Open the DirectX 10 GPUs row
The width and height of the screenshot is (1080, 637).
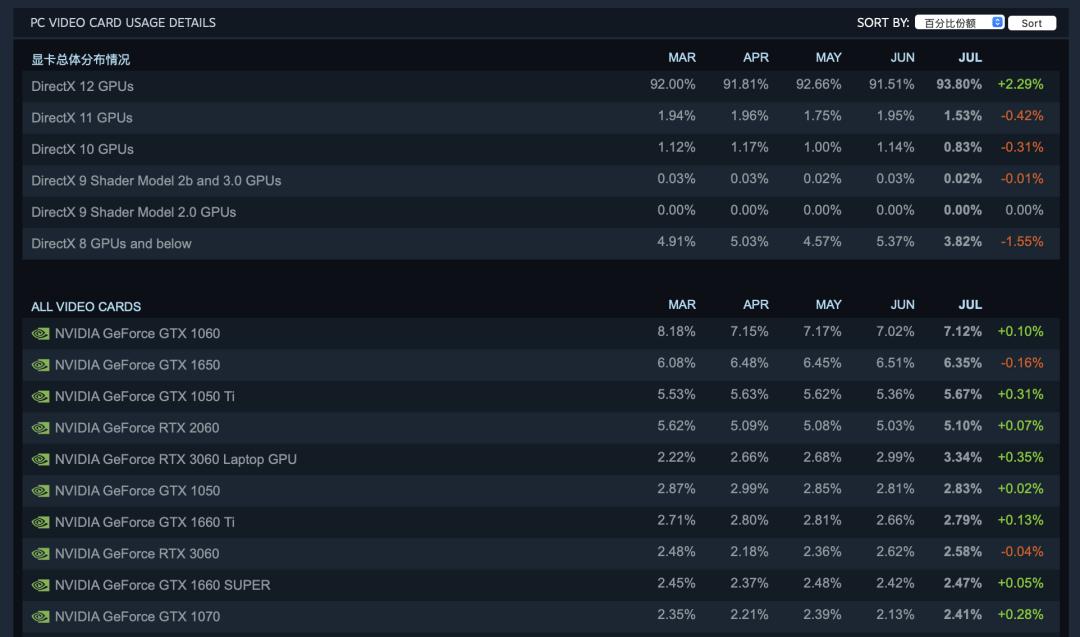[82, 149]
